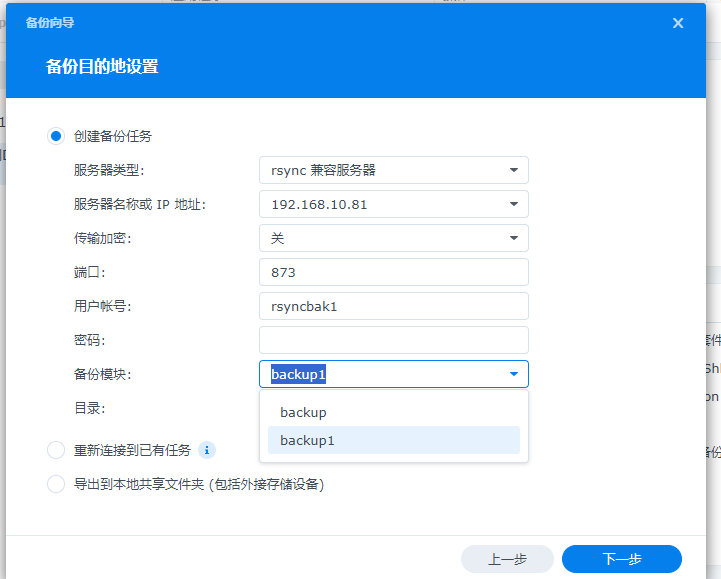Go back with the 上一步 button
This screenshot has height=579, width=721.
tap(507, 559)
